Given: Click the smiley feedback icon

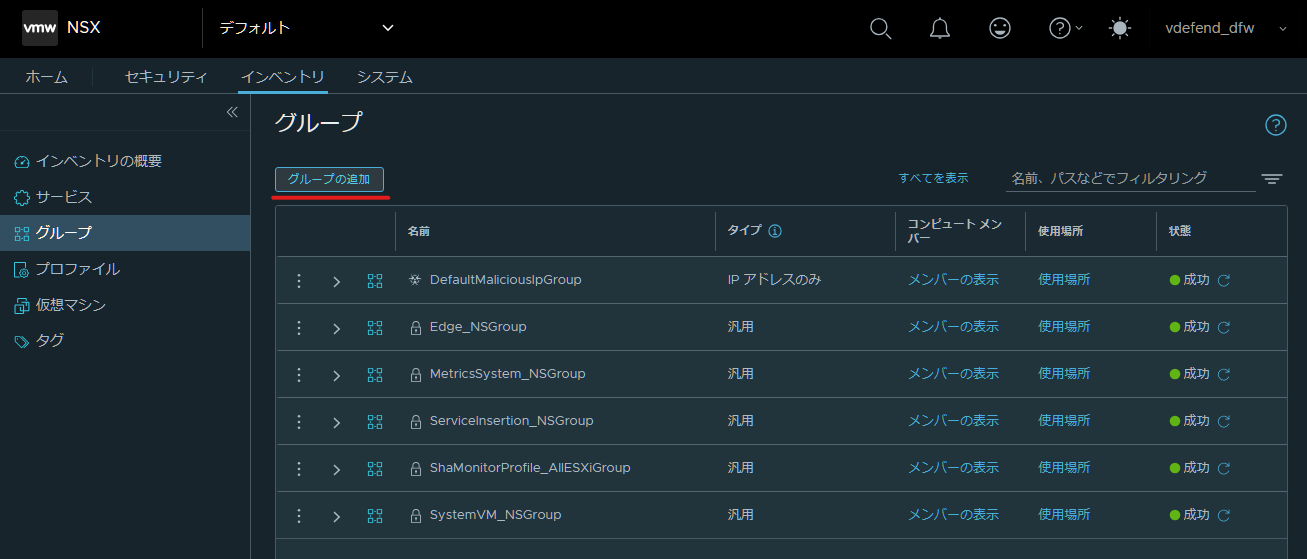Looking at the screenshot, I should click(1000, 29).
